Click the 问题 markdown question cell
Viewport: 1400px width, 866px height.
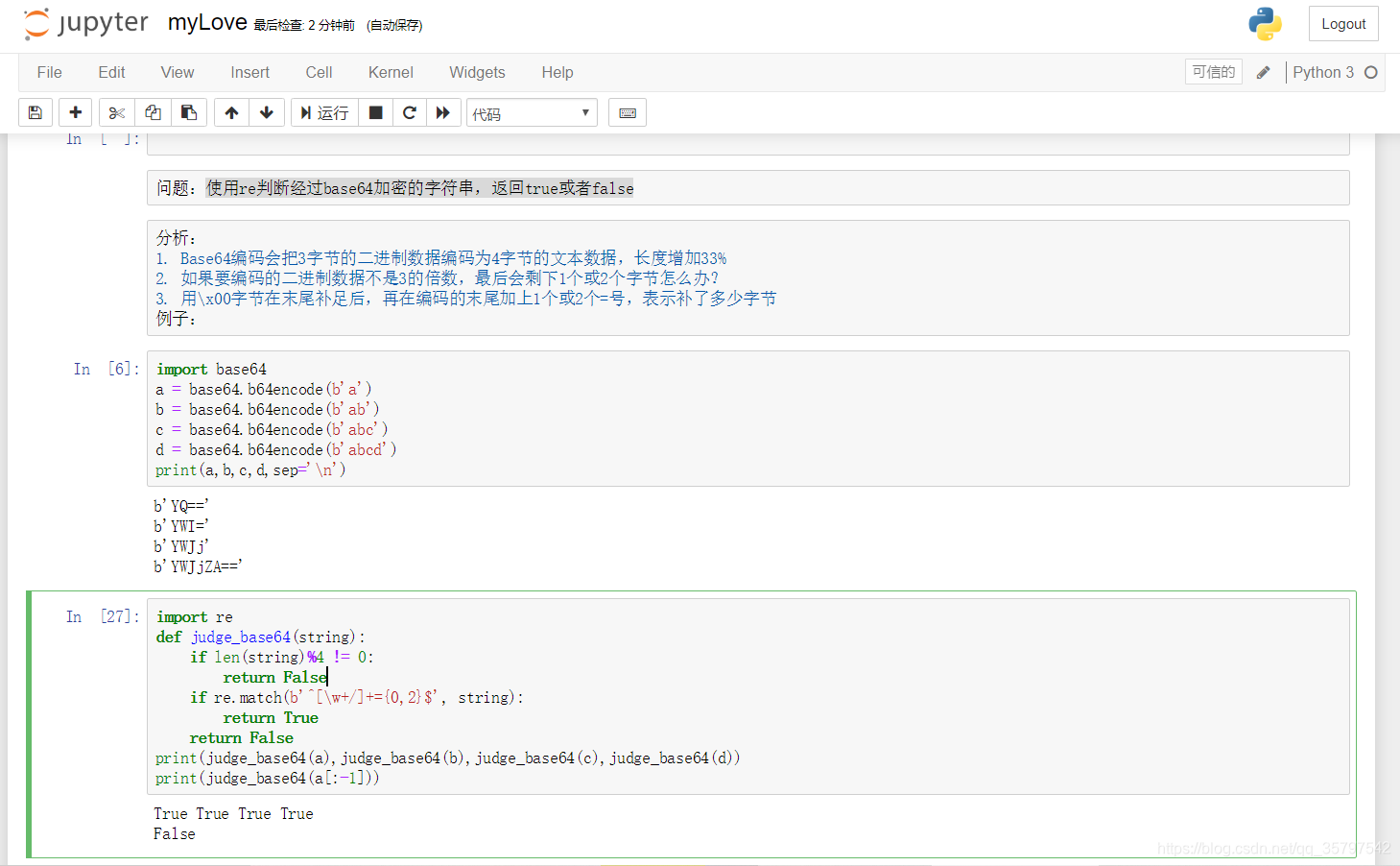click(748, 188)
